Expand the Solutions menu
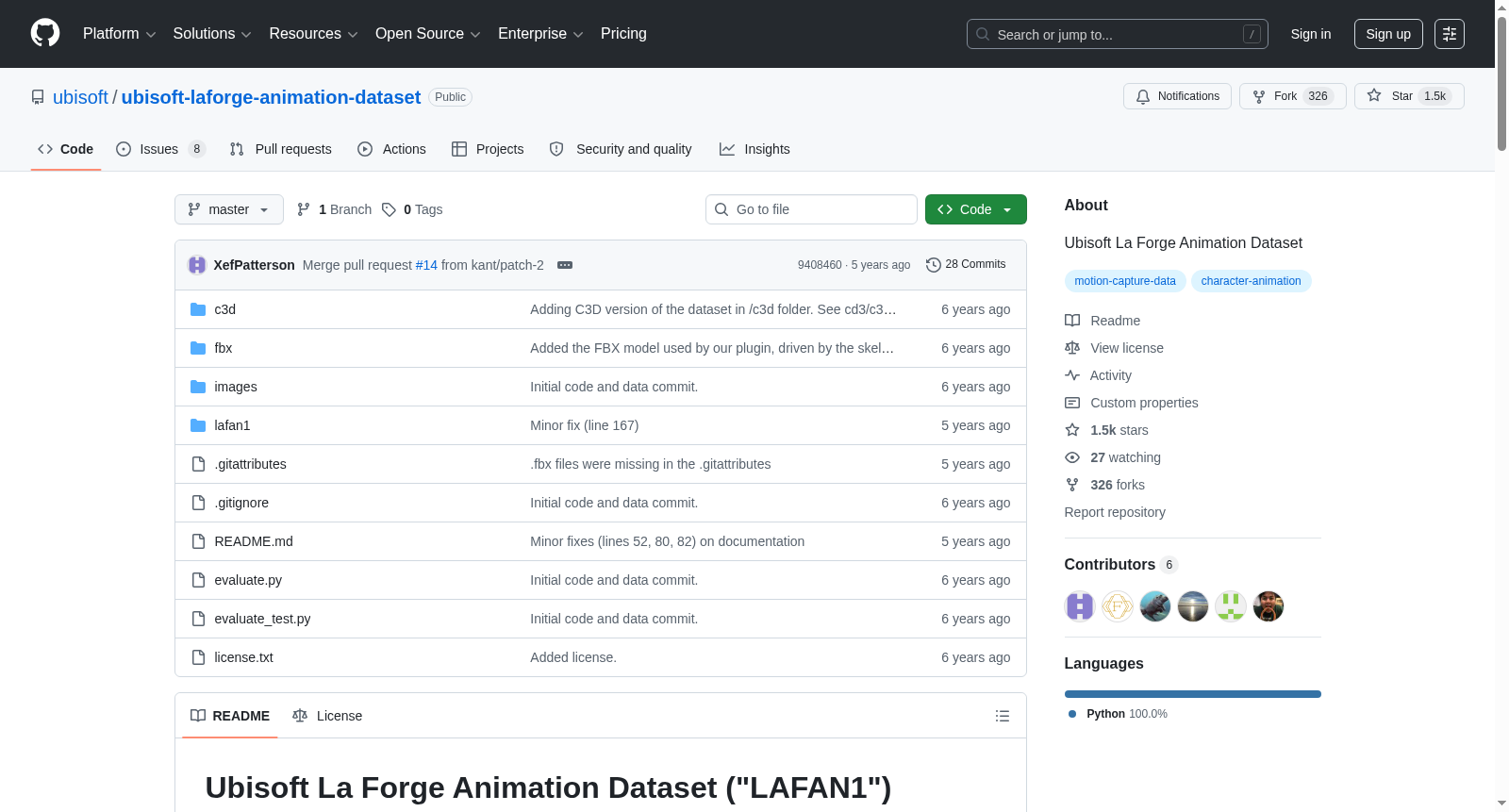Image resolution: width=1509 pixels, height=812 pixels. [212, 34]
